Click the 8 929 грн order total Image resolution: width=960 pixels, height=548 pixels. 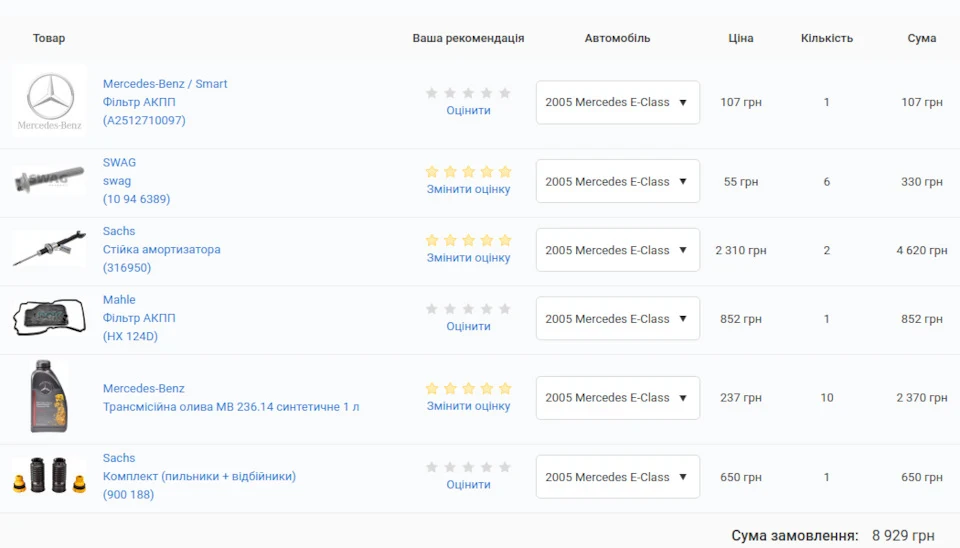click(x=903, y=535)
